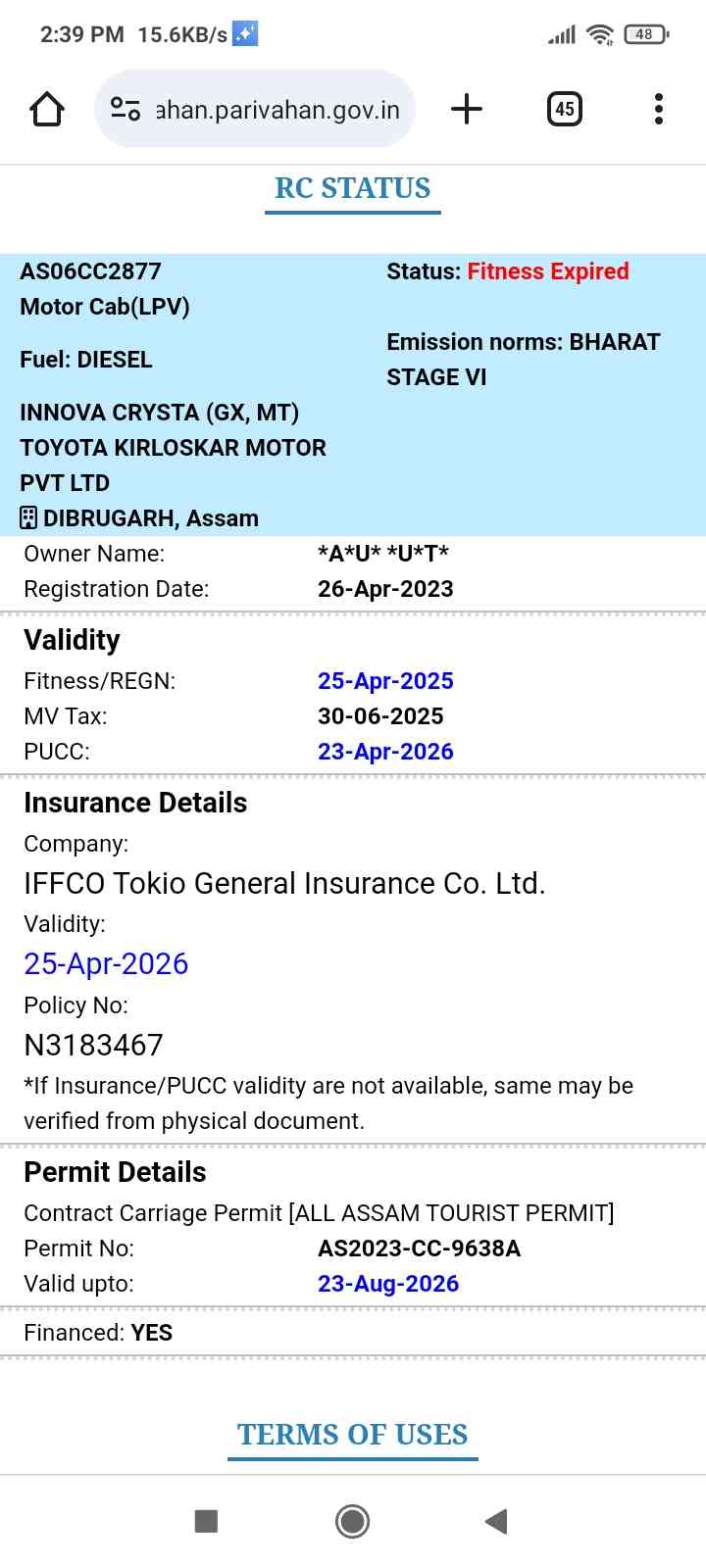This screenshot has height=1568, width=706.
Task: Open site settings icon in address bar
Action: coord(126,109)
